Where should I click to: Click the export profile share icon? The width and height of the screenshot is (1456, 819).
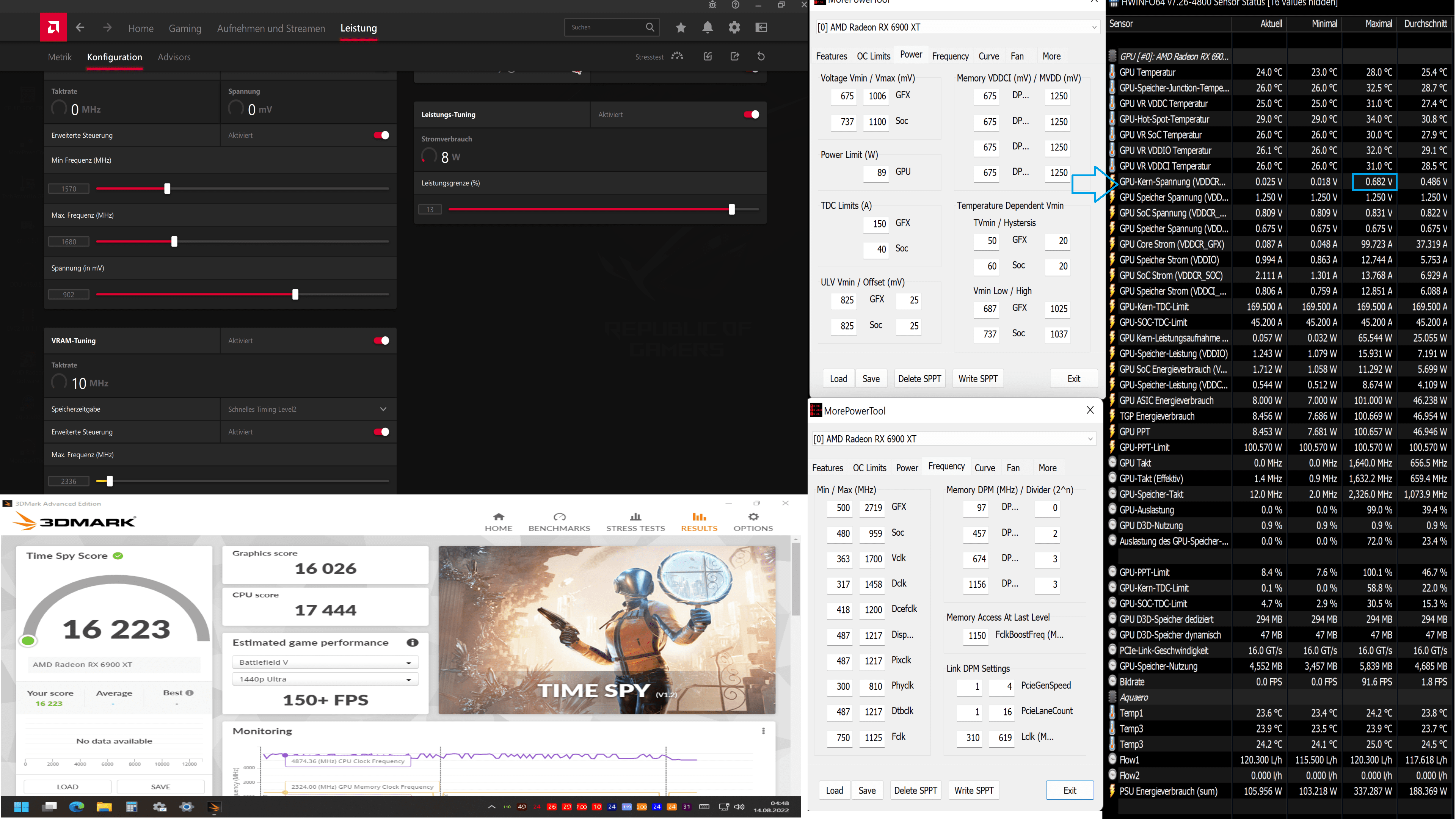pos(734,56)
